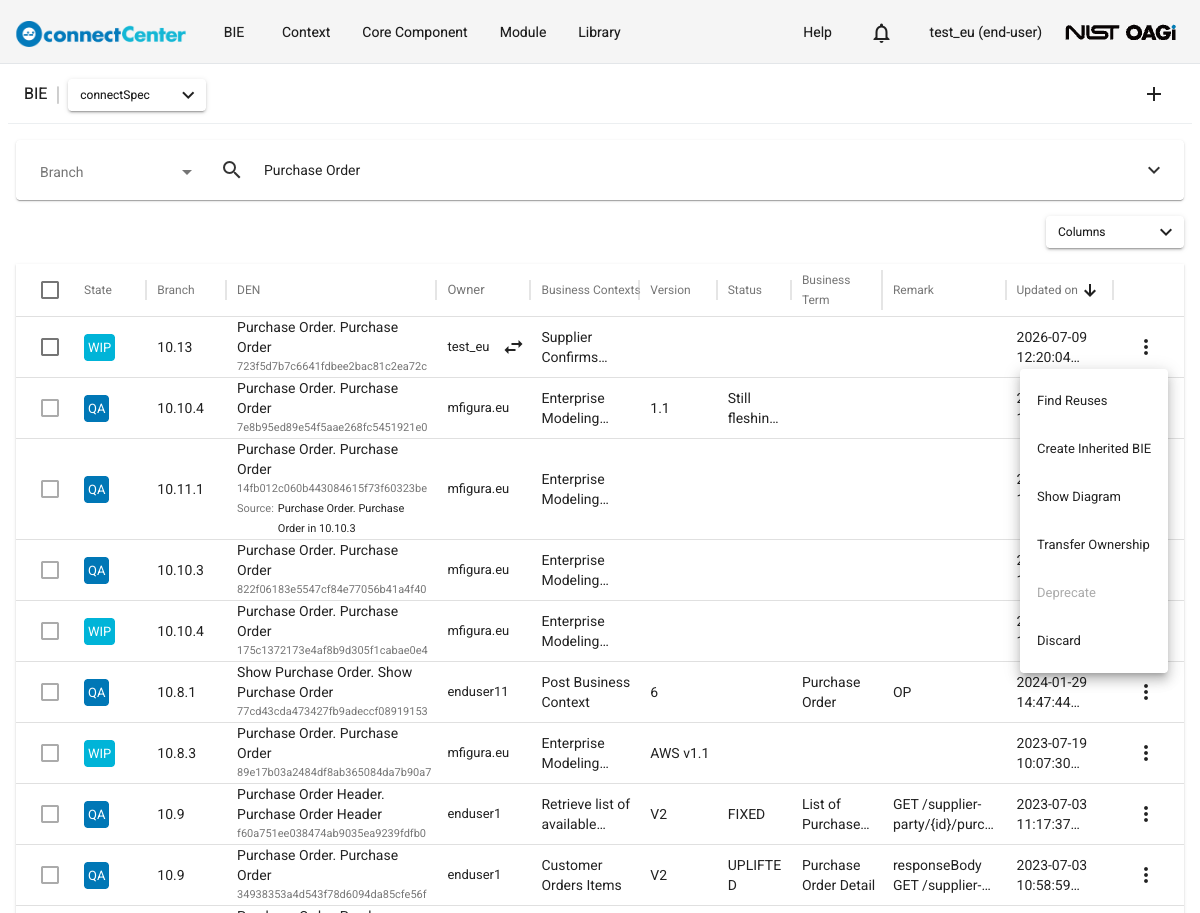
Task: Open the test_eu (end-user) account menu
Action: pyautogui.click(x=985, y=32)
